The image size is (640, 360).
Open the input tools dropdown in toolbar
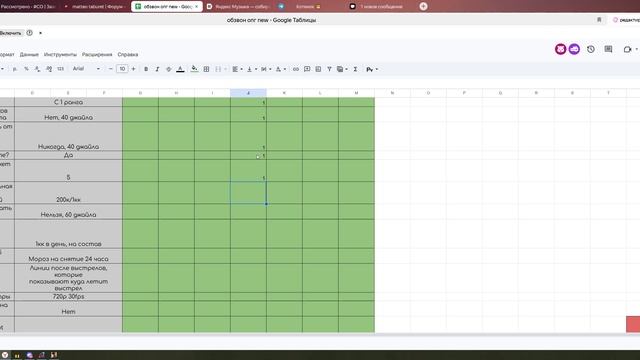pos(371,69)
